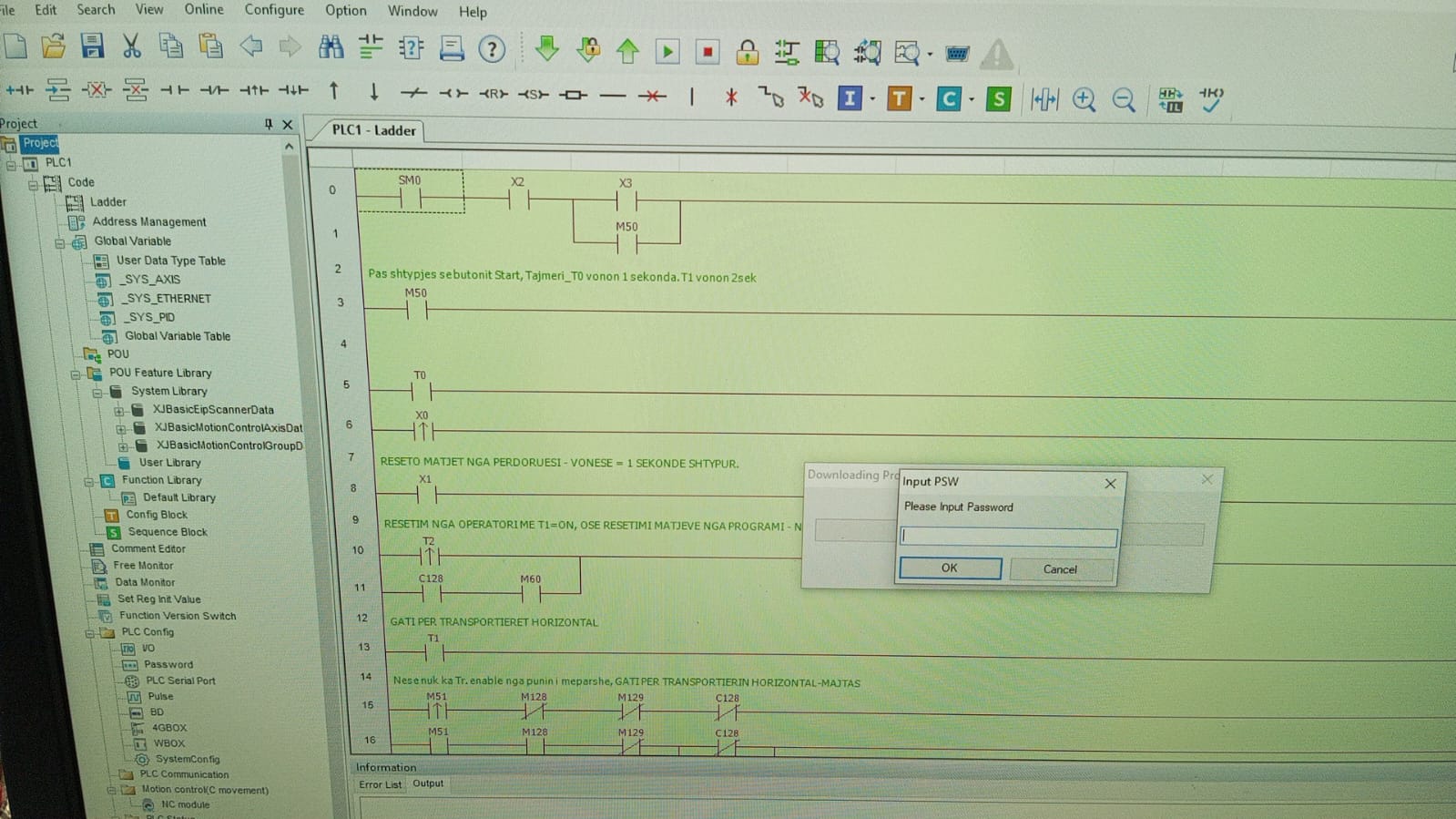This screenshot has height=819, width=1456.
Task: Open the Online menu
Action: point(203,9)
